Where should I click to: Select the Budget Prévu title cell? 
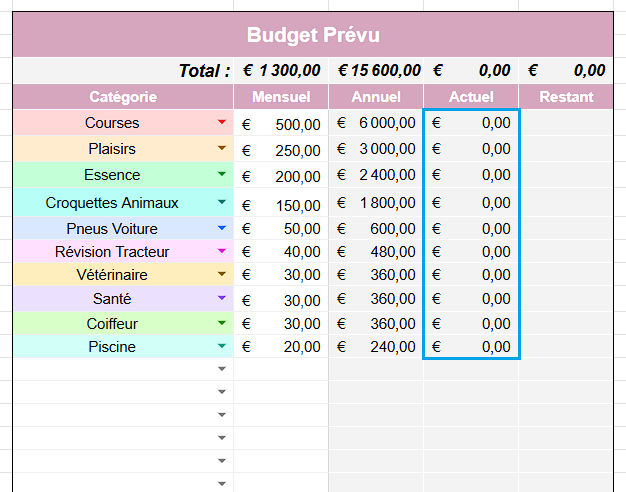click(x=313, y=37)
